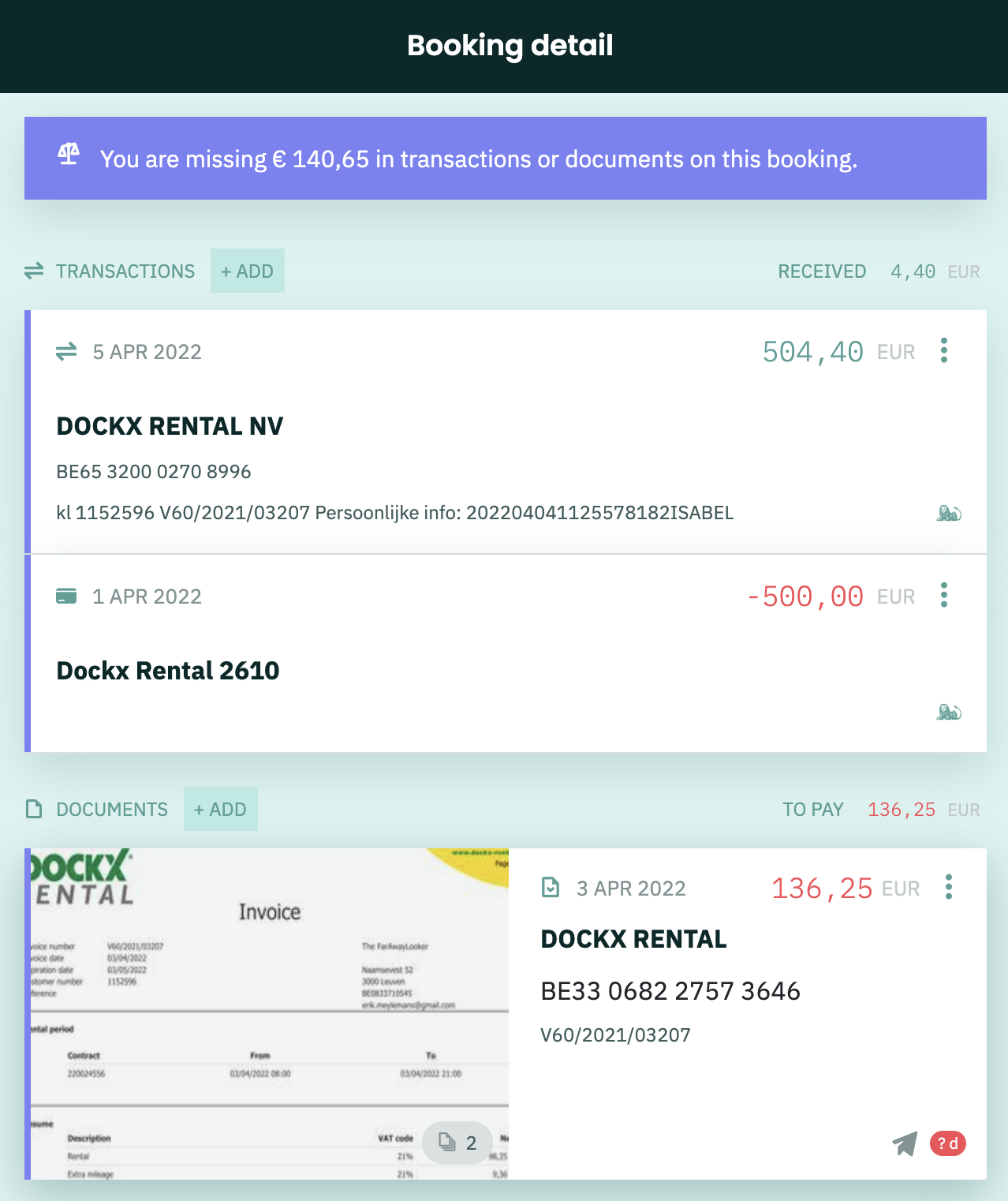Click the balance scale icon in the banner
This screenshot has width=1008, height=1201.
(69, 154)
